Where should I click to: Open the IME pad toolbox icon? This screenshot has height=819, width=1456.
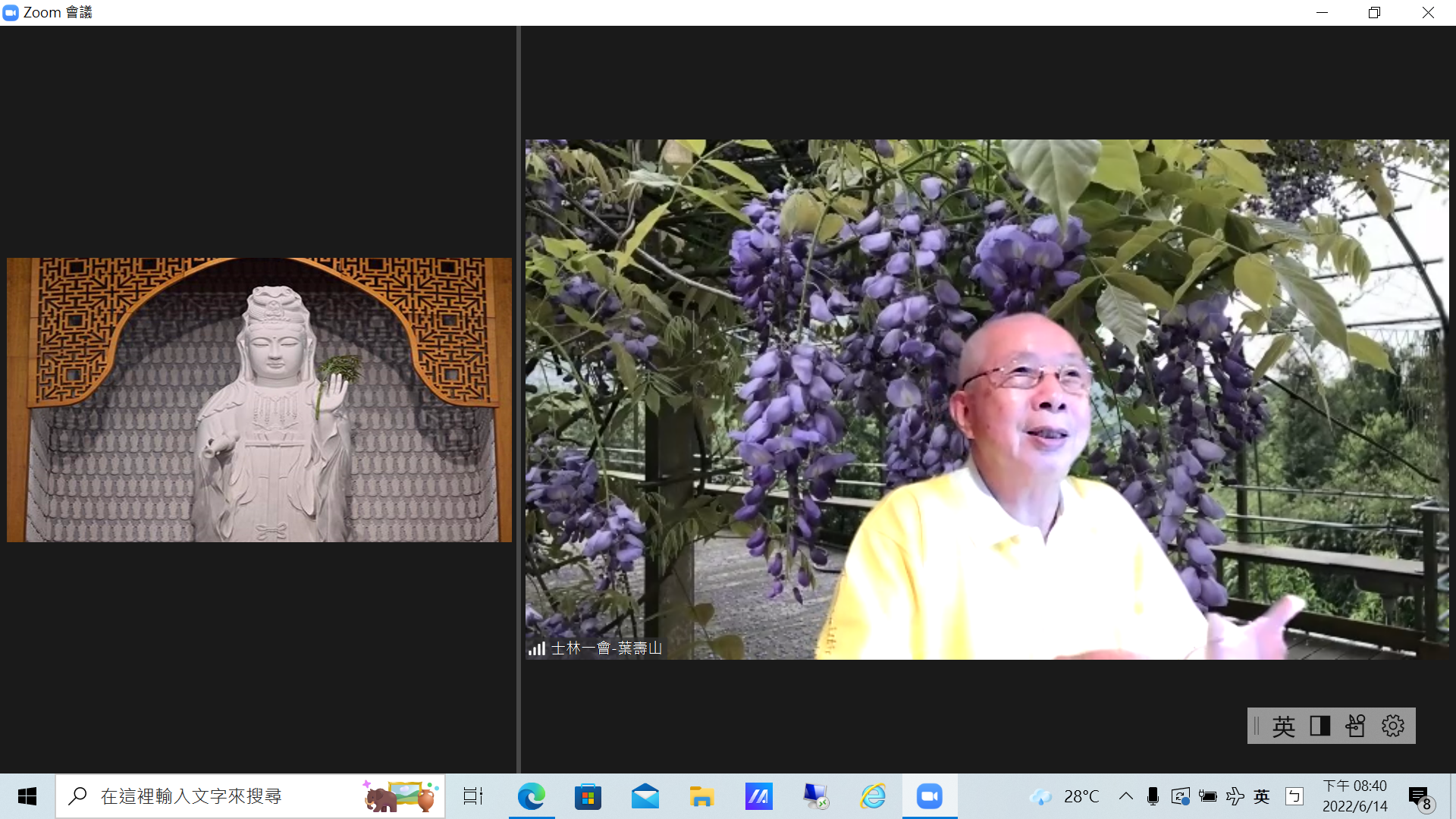1355,726
